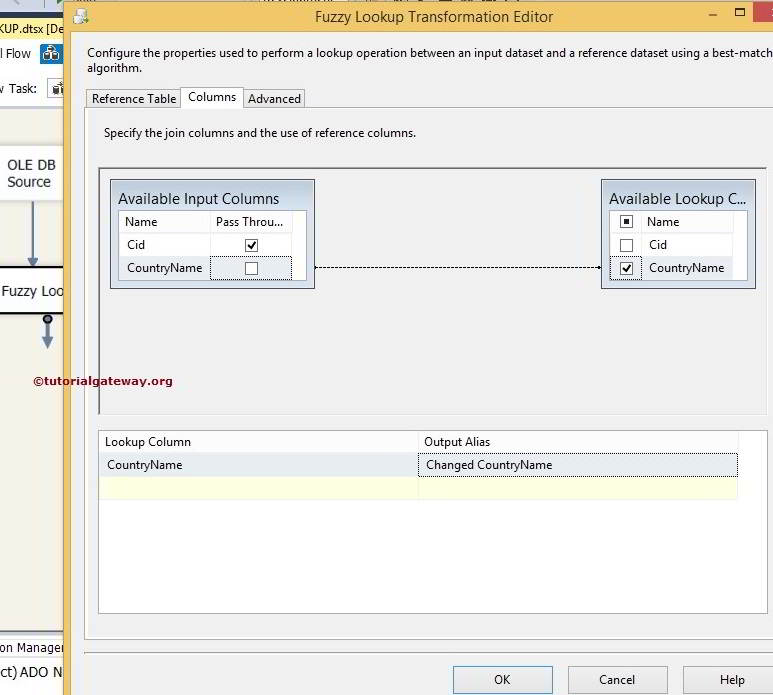Click OK to confirm the transformation
Screen dimensions: 773x695
pyautogui.click(x=502, y=680)
